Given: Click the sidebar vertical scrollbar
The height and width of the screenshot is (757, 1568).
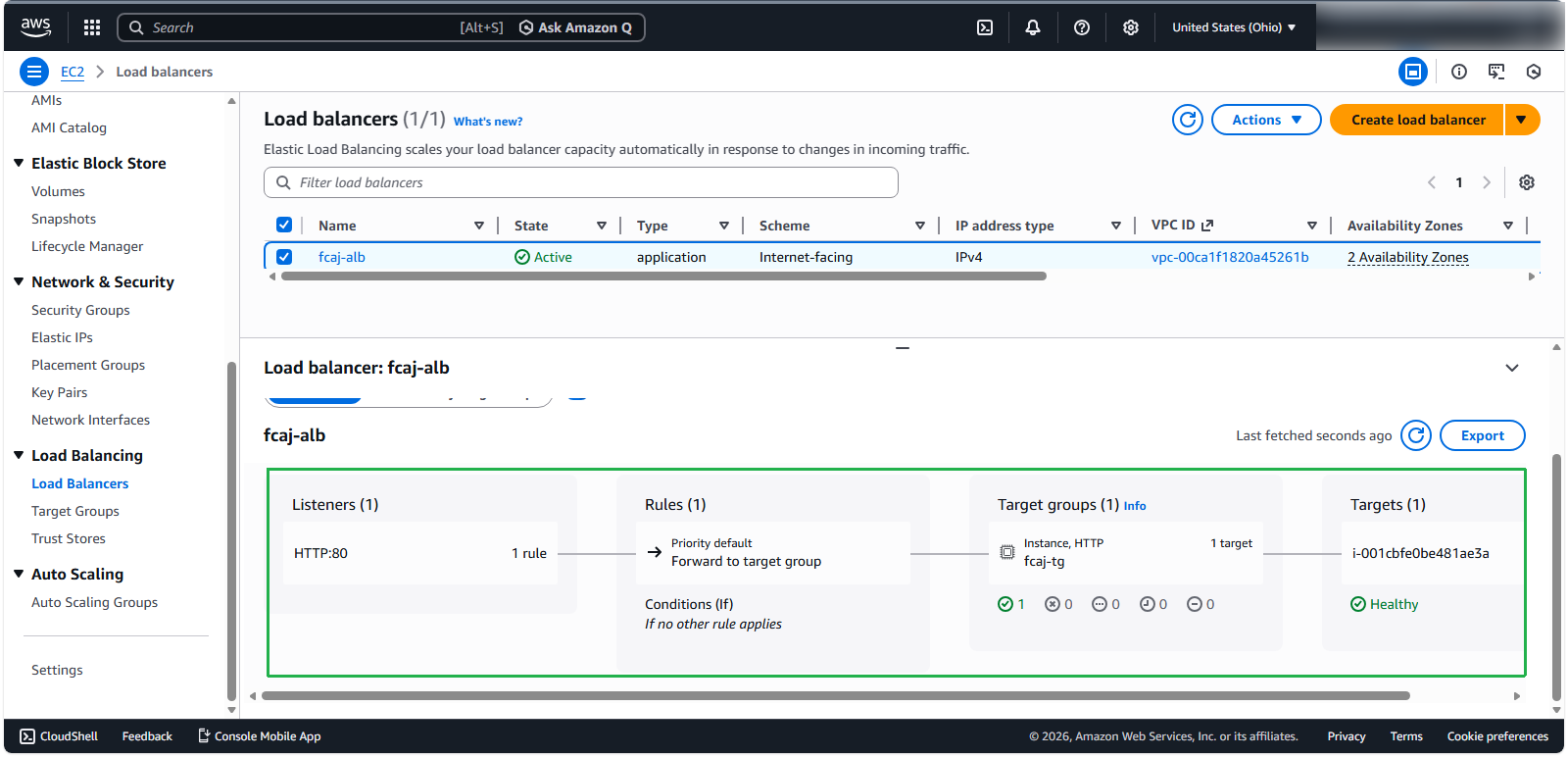Looking at the screenshot, I should click(x=231, y=530).
